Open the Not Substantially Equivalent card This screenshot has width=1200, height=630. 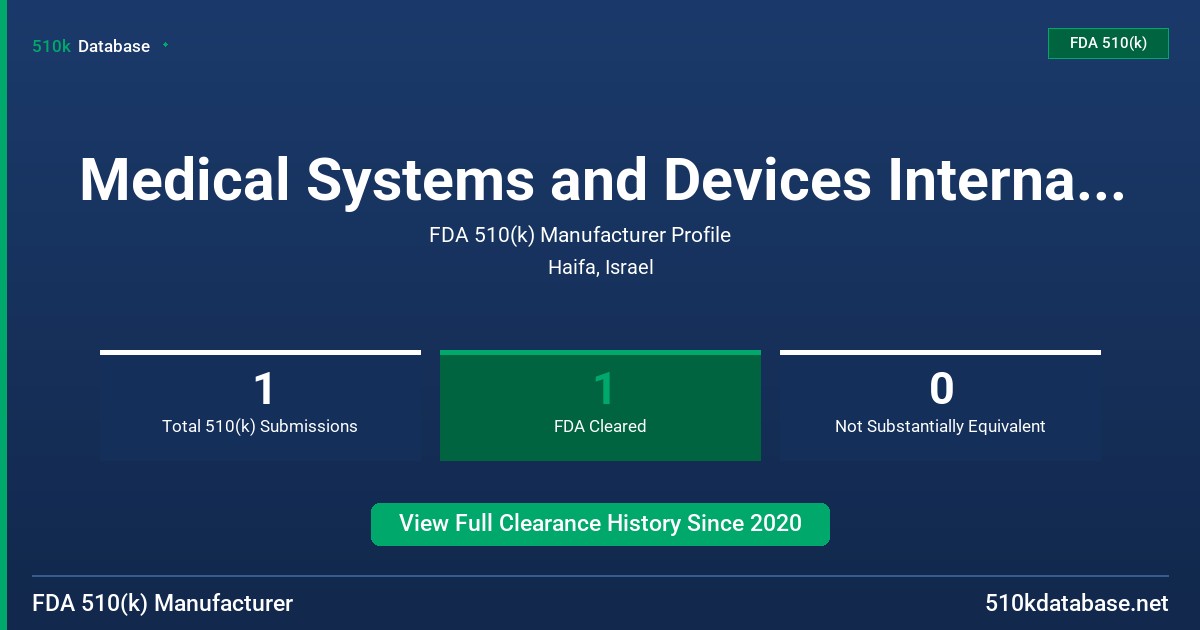pos(940,405)
